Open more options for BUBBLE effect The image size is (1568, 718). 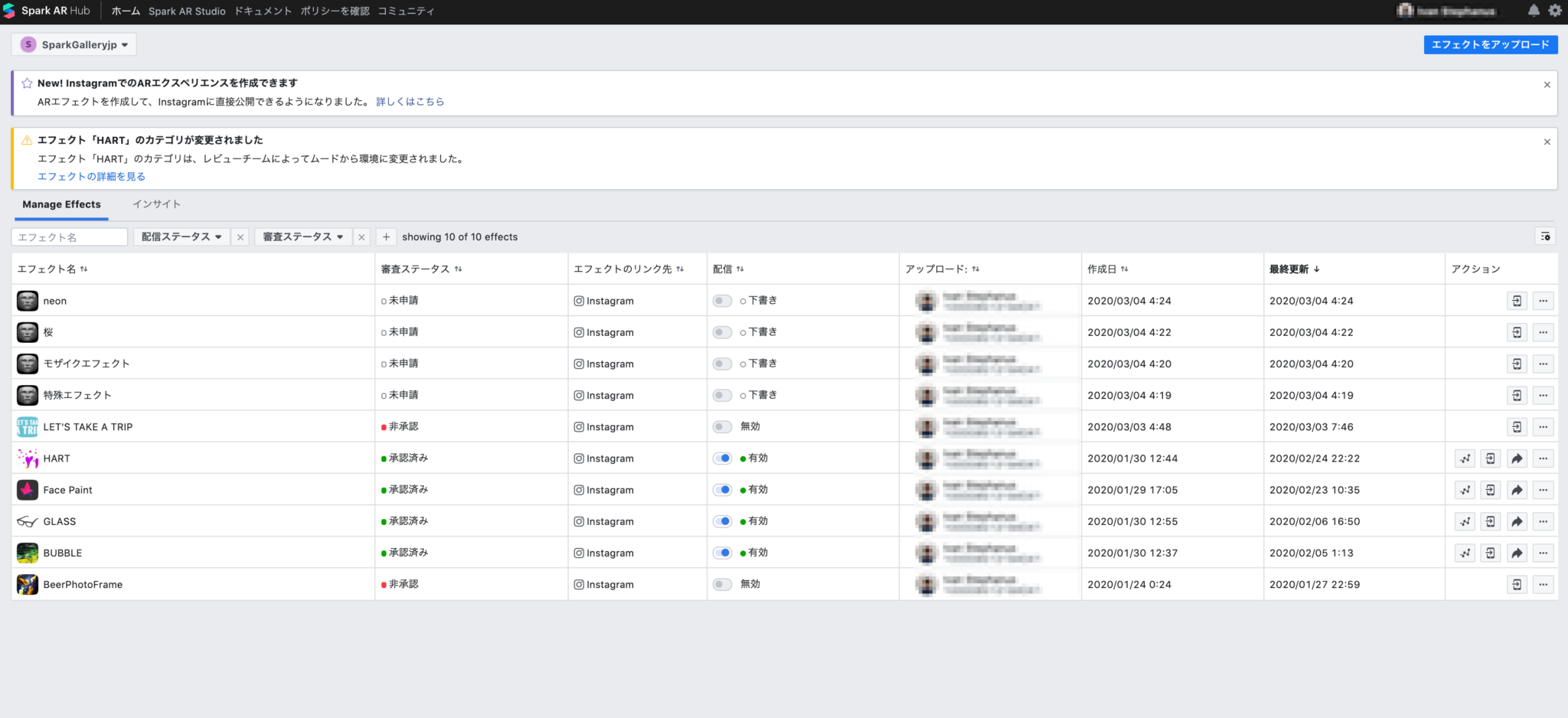[1543, 553]
